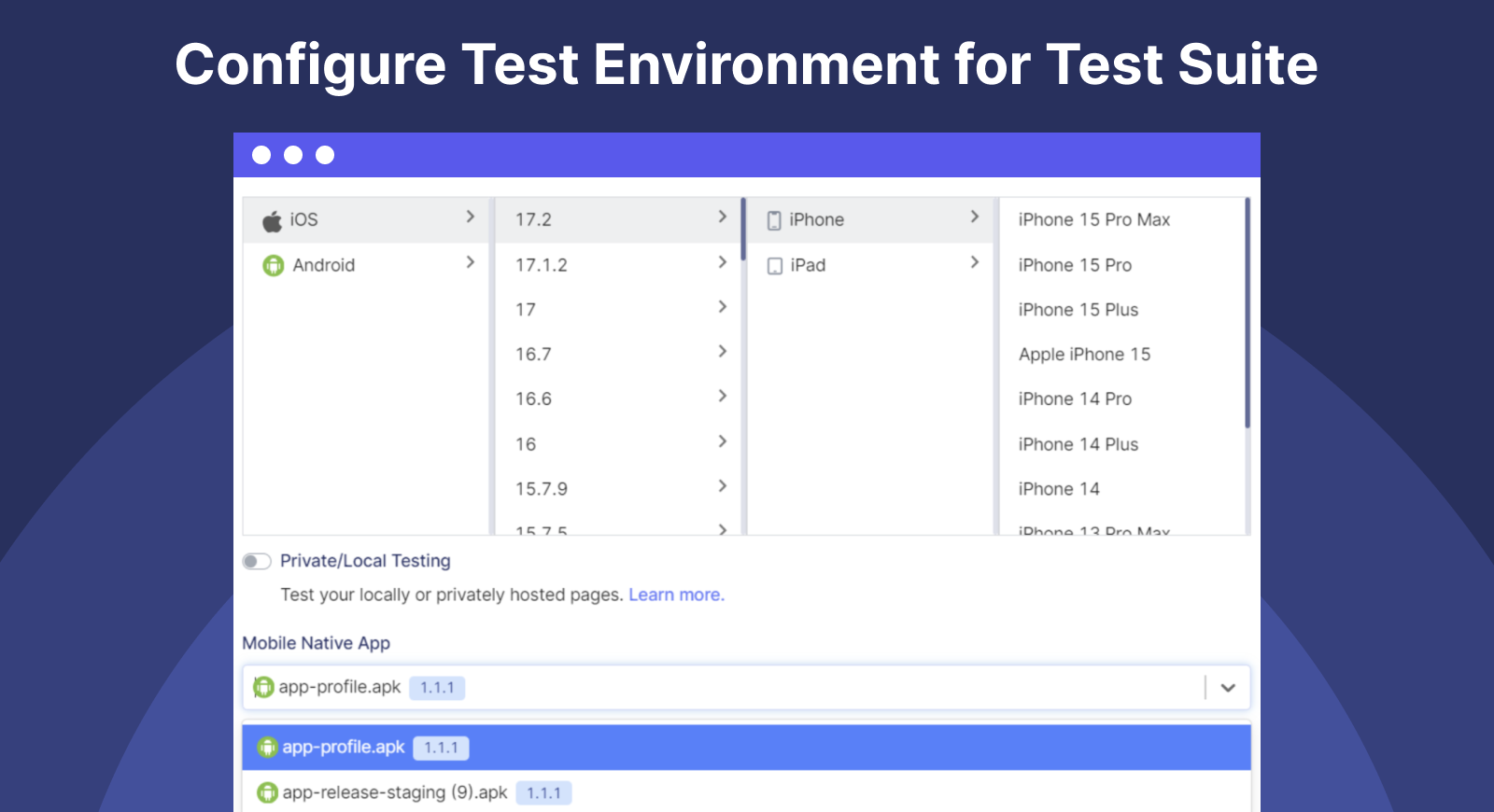Click 1.1.1 badge on highlighted app-profile option
1494x812 pixels.
pyautogui.click(x=441, y=748)
